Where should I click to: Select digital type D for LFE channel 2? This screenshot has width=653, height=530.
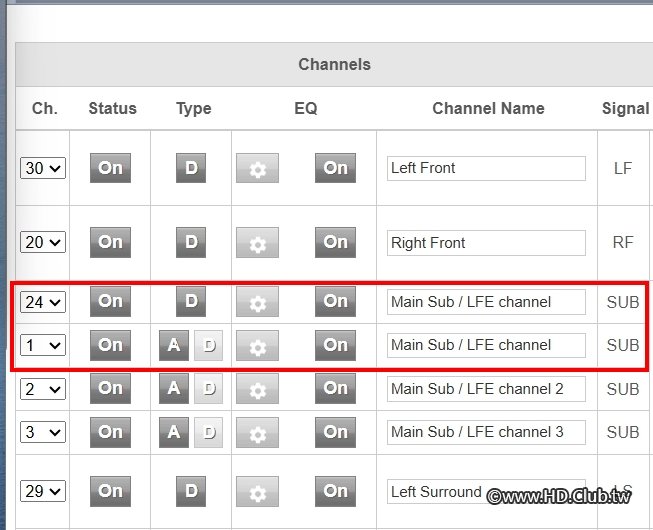click(x=208, y=389)
